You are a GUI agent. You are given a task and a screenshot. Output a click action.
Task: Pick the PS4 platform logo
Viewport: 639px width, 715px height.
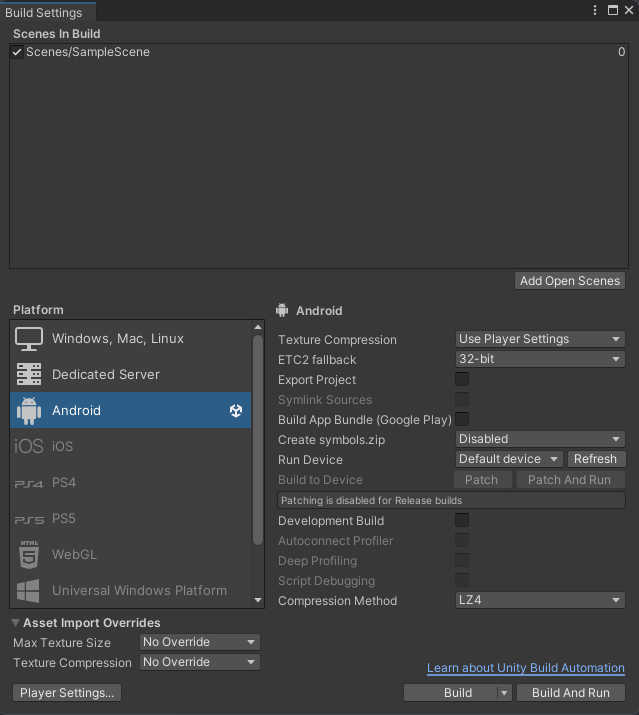point(29,484)
